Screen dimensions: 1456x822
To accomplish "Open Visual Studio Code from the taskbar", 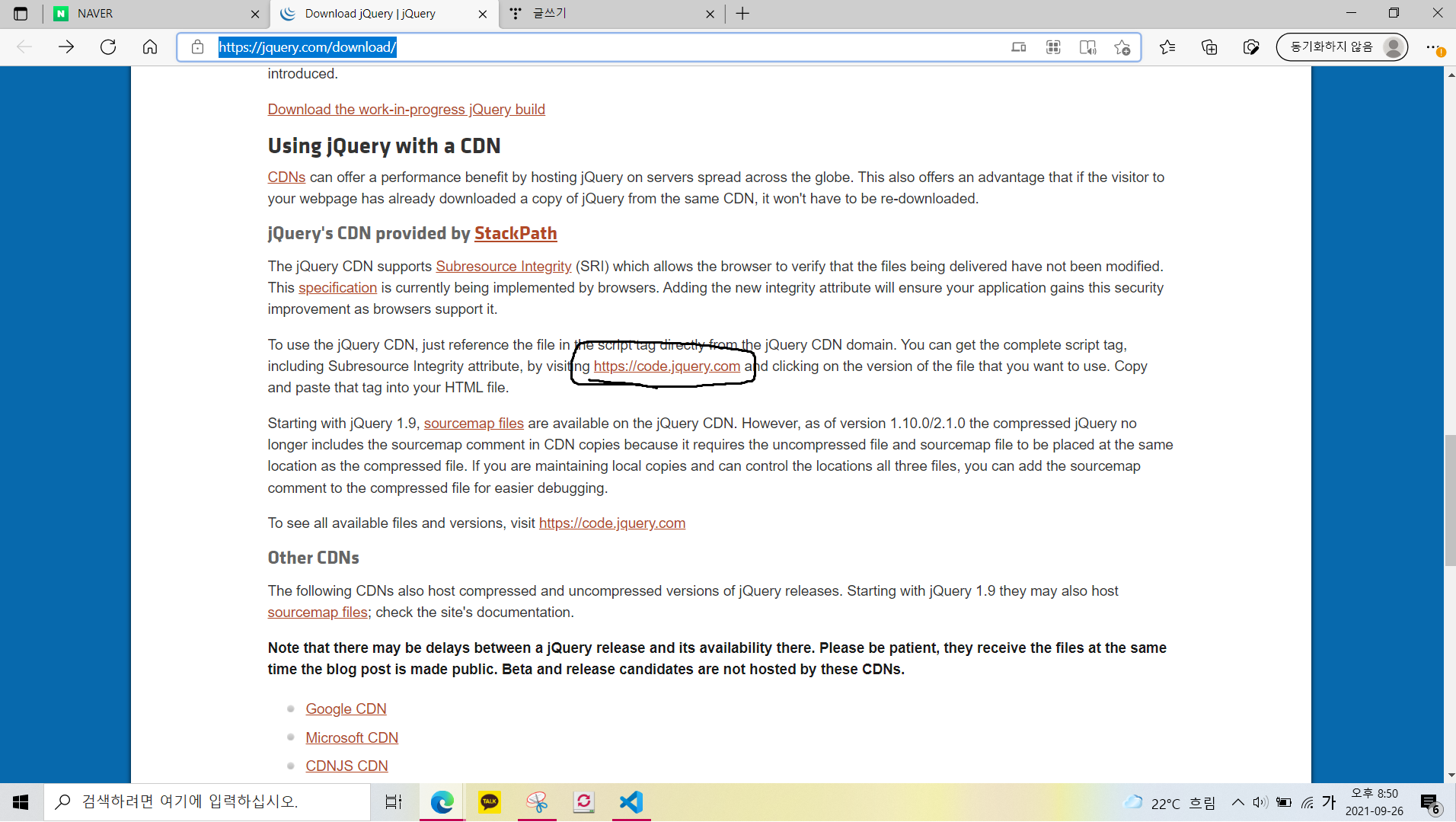I will tap(631, 802).
